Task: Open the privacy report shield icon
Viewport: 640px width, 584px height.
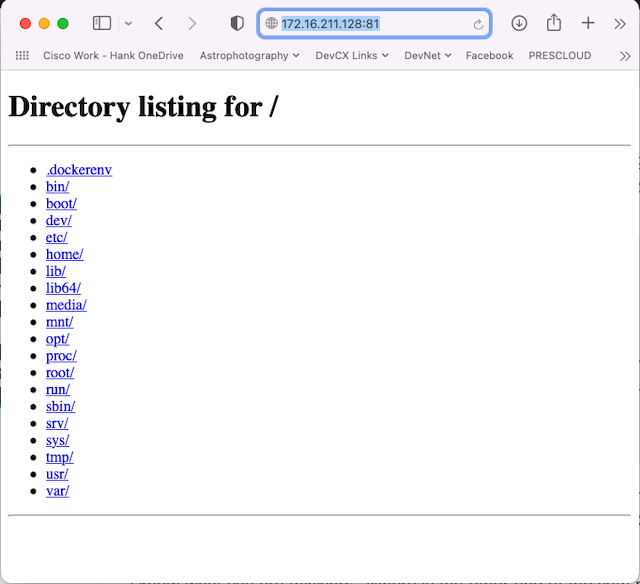Action: click(x=237, y=23)
